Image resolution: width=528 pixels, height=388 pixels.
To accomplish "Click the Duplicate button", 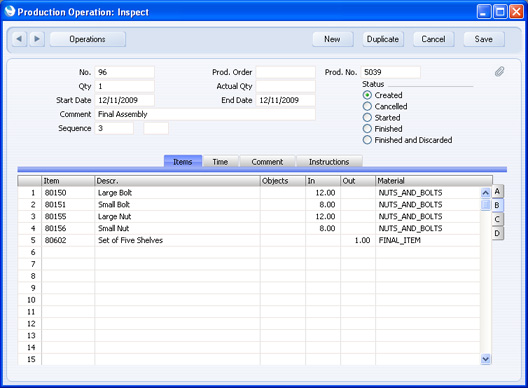I will click(x=383, y=39).
